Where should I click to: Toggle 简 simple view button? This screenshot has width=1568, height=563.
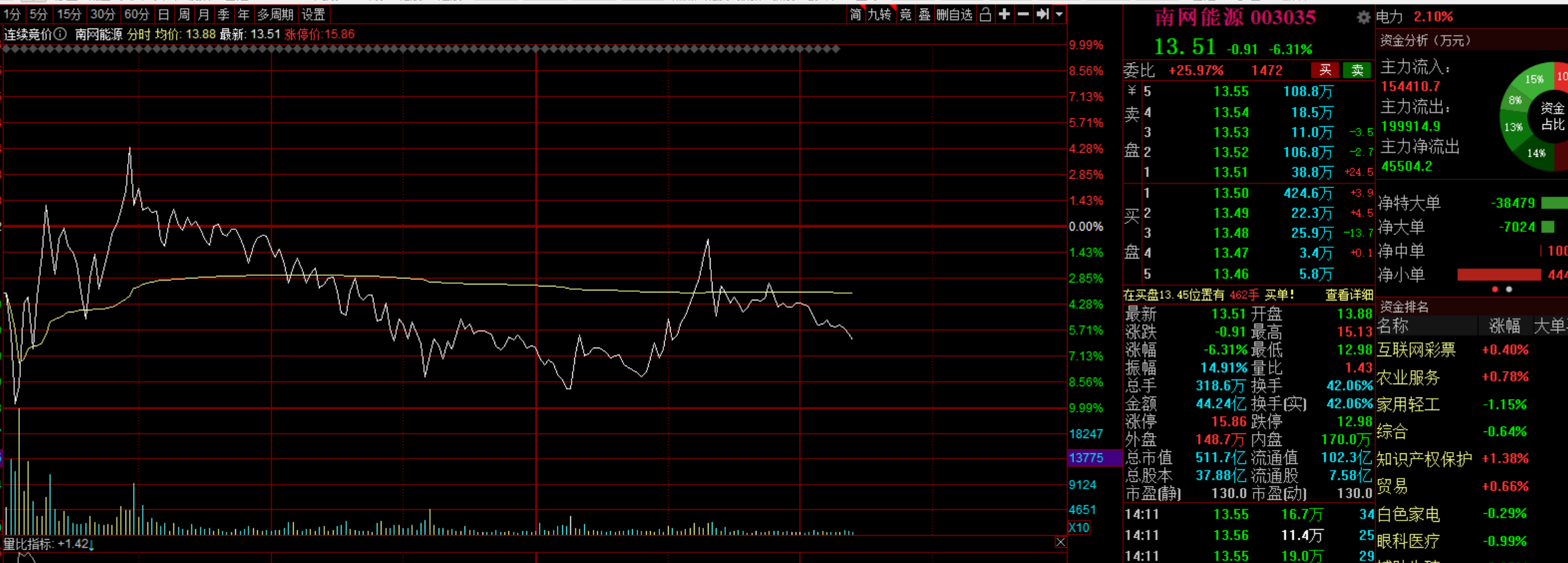point(855,14)
